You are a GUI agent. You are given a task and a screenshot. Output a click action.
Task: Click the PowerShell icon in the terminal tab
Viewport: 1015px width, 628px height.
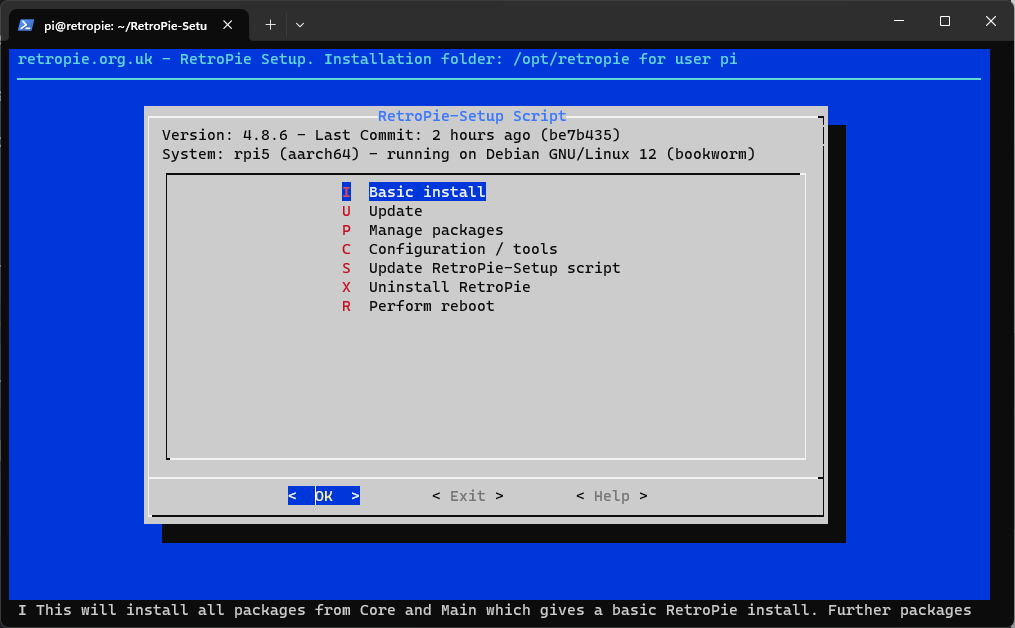click(26, 25)
